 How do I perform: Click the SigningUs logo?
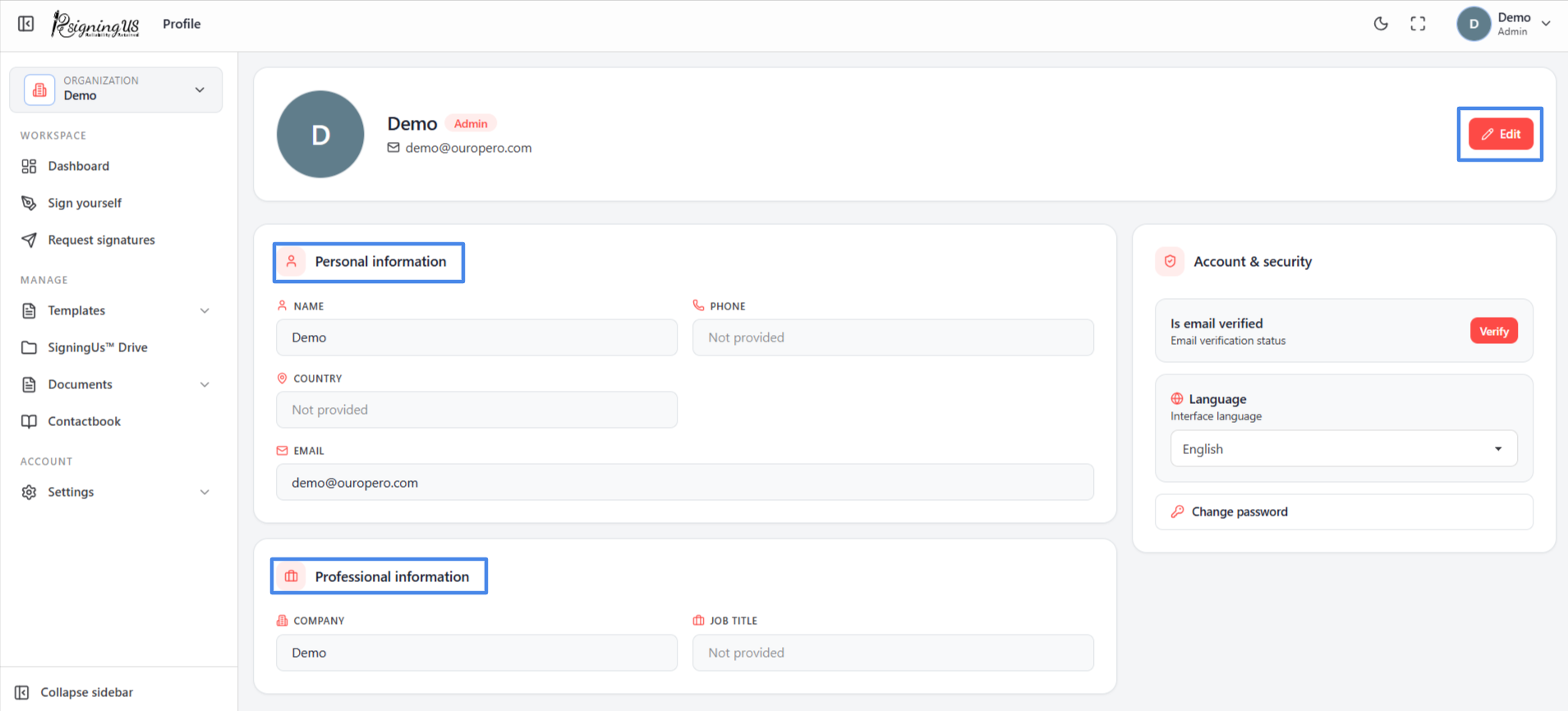95,24
